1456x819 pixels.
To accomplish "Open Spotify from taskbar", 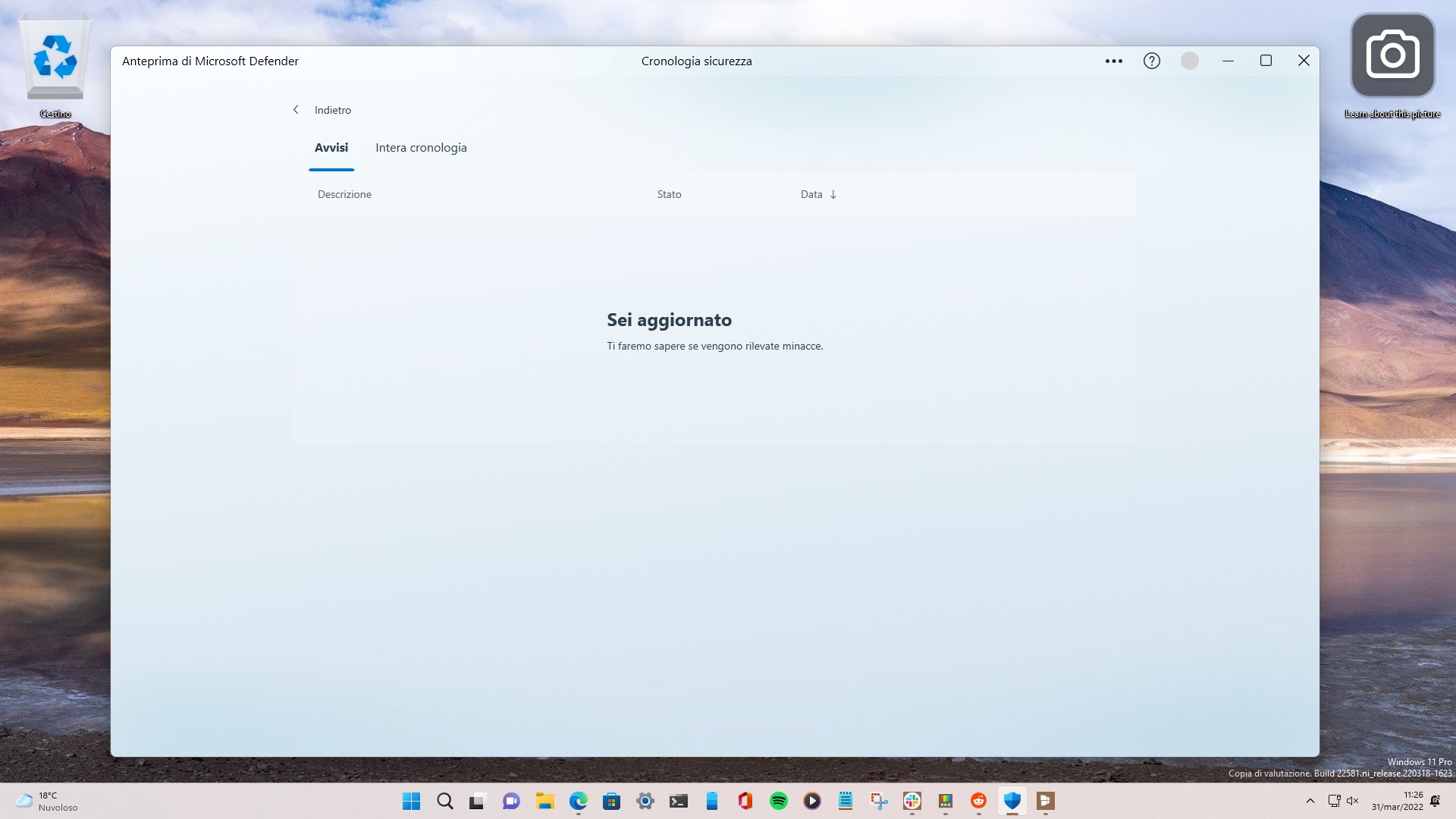I will pos(778,801).
